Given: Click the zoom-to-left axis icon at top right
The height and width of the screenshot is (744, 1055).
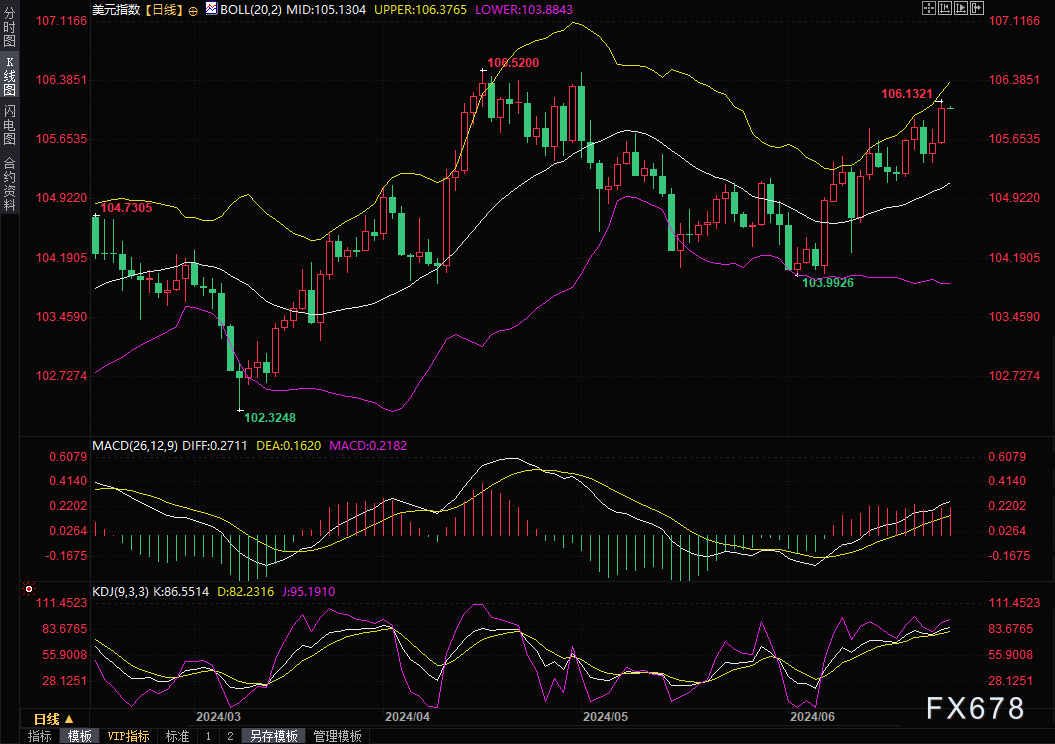Looking at the screenshot, I should click(x=945, y=8).
